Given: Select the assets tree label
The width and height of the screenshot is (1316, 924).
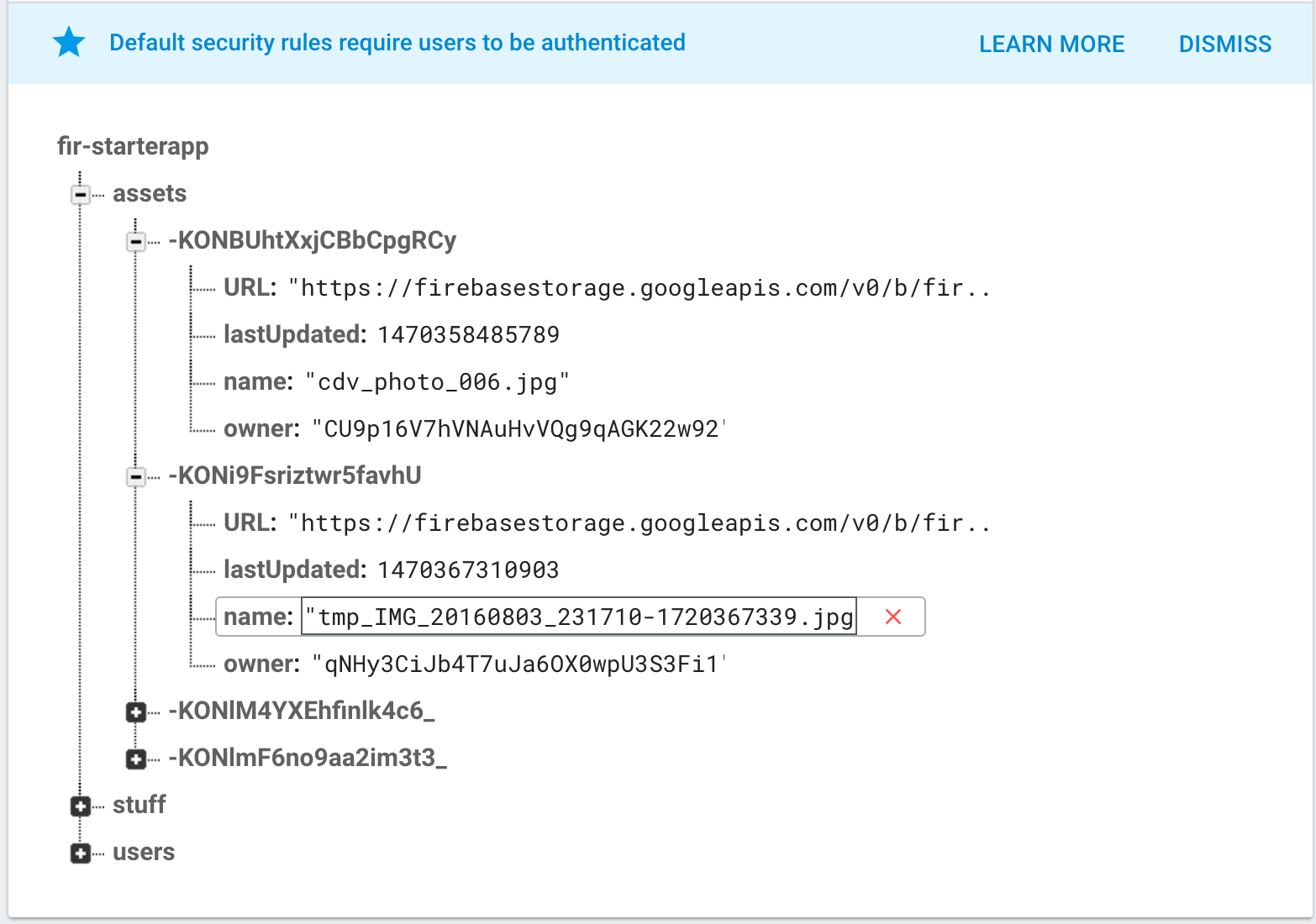Looking at the screenshot, I should pyautogui.click(x=150, y=193).
